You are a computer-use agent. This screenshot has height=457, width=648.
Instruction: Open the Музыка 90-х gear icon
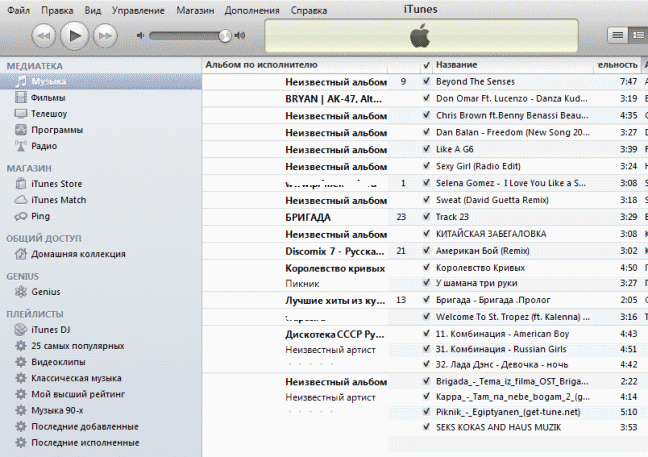tap(21, 410)
